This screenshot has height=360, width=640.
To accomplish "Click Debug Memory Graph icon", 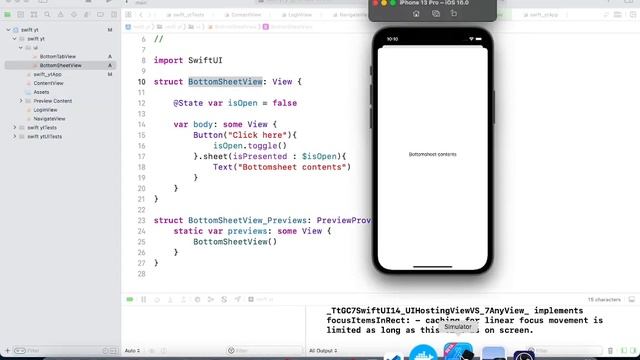I will (x=211, y=300).
